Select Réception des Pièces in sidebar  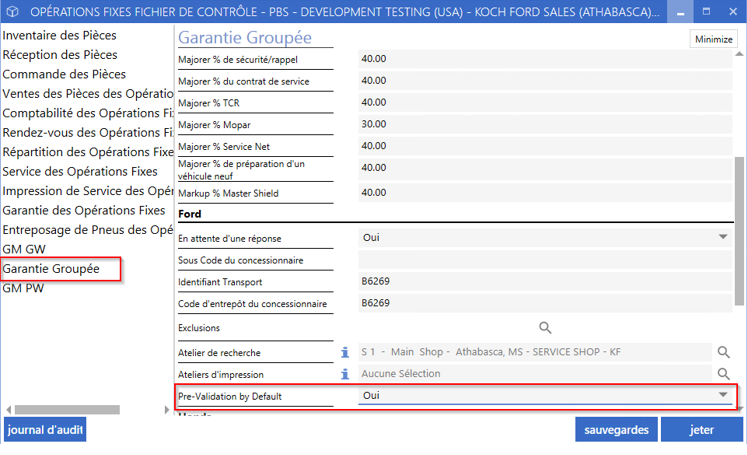[x=60, y=55]
